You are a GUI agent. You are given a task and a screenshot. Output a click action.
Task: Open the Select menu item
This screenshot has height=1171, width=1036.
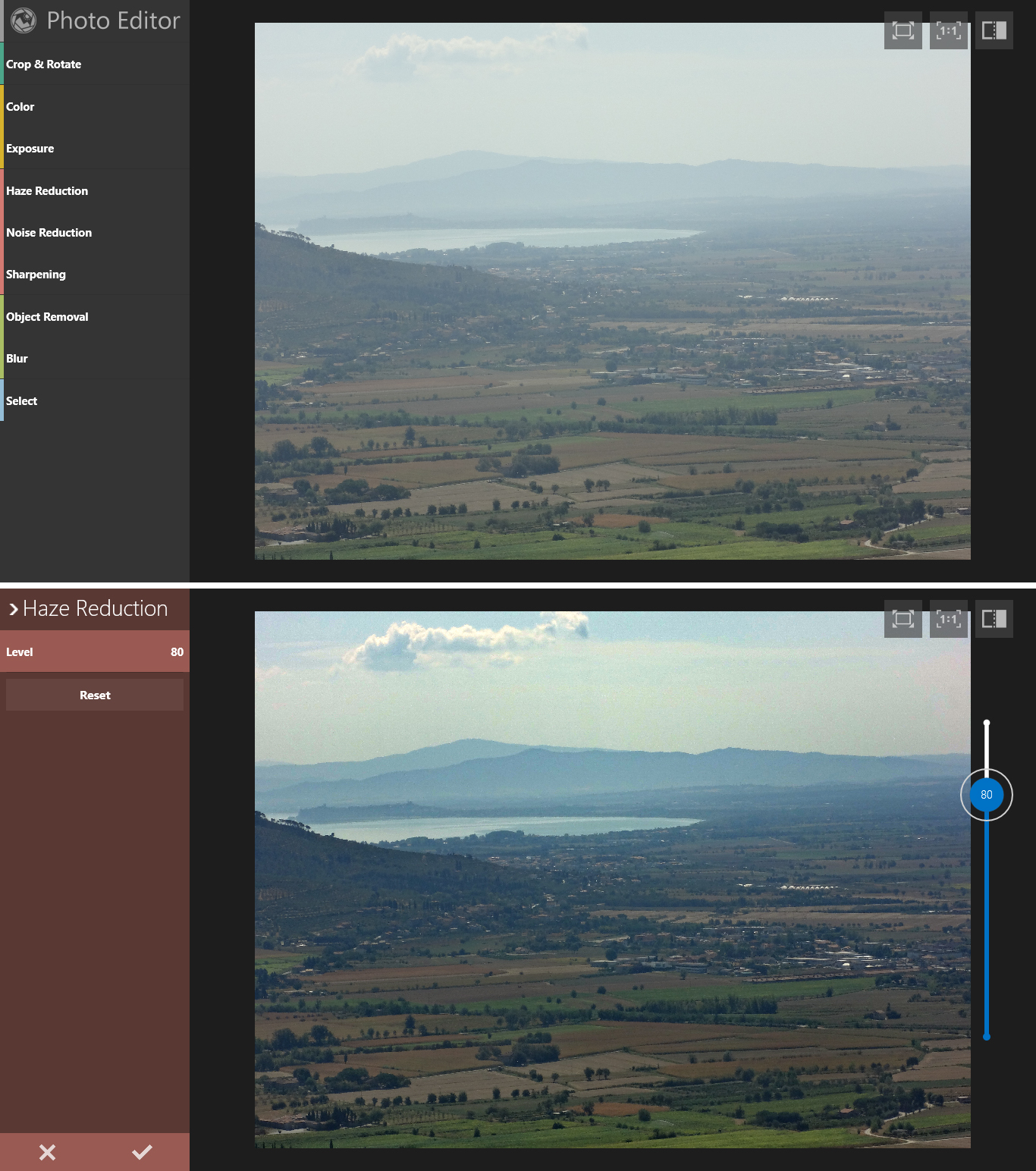coord(95,400)
